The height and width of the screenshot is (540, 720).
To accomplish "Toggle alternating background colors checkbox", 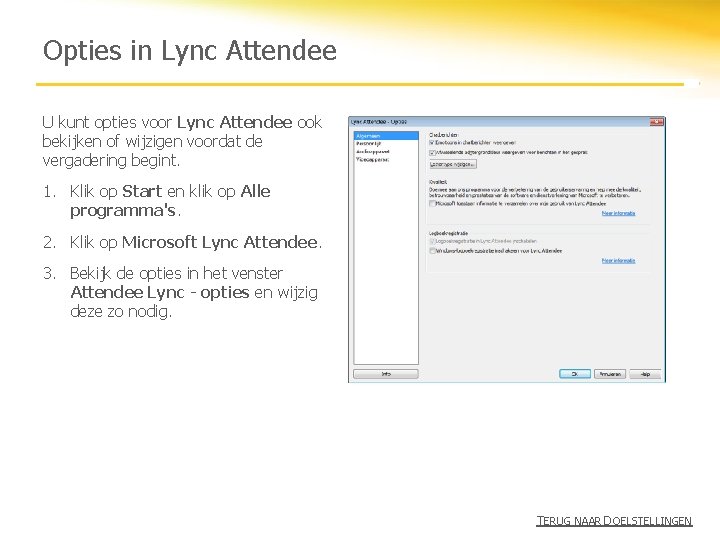I will click(432, 152).
